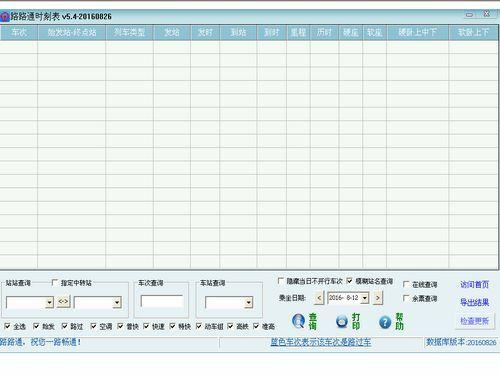Focus the 车次查询 train number field
Viewport: 500px width, 375px height.
[161, 301]
